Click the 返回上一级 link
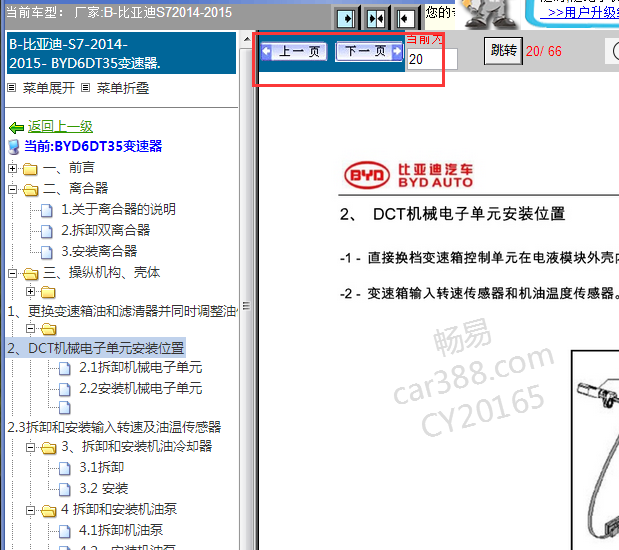The height and width of the screenshot is (550, 619). (x=60, y=126)
